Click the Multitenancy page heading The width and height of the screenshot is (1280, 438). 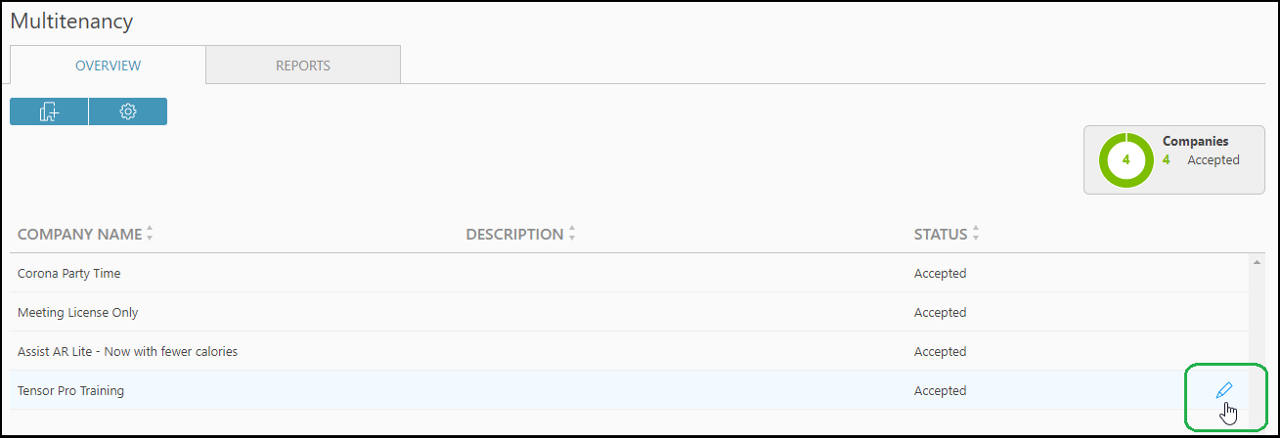point(72,21)
